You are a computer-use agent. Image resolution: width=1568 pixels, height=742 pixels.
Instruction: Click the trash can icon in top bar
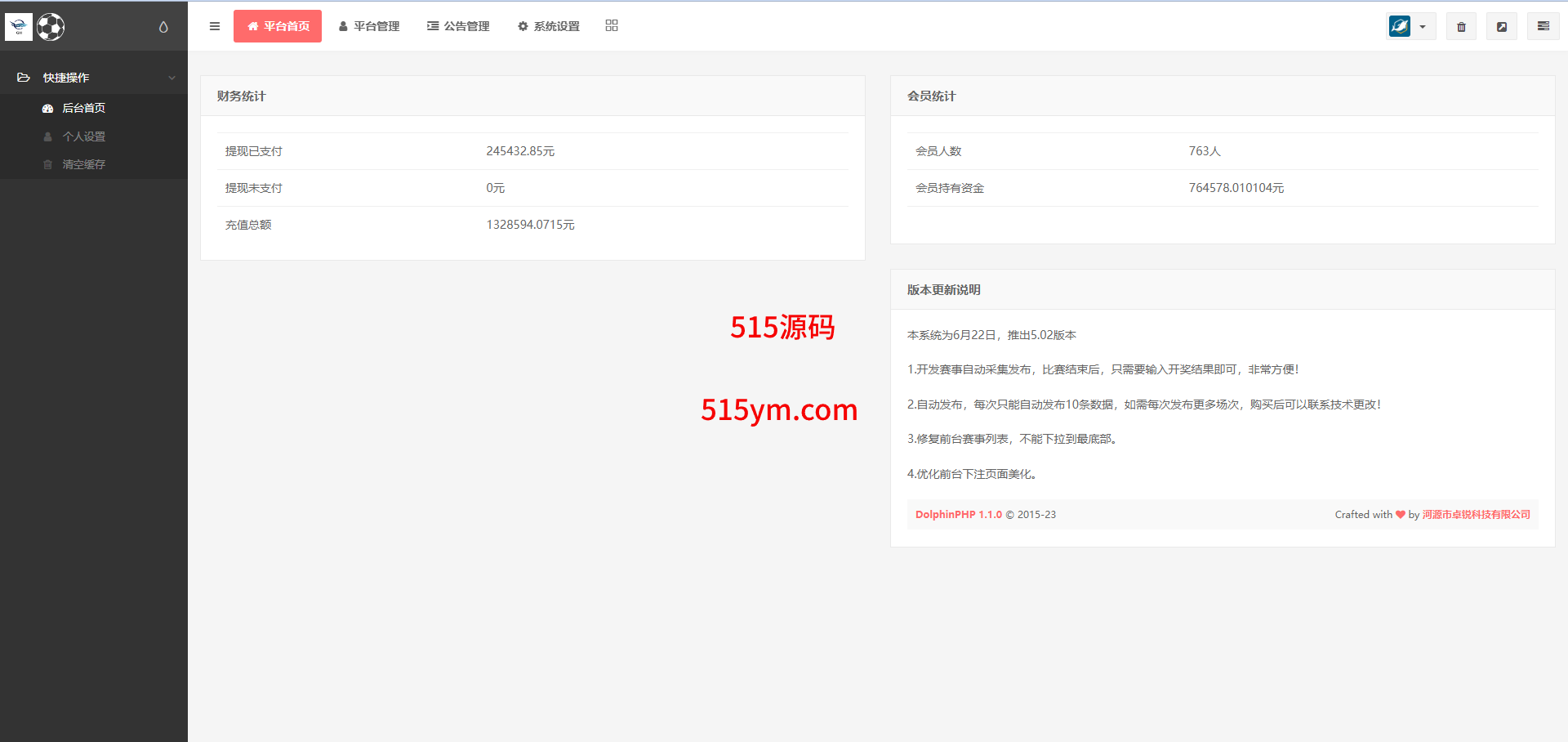point(1461,26)
